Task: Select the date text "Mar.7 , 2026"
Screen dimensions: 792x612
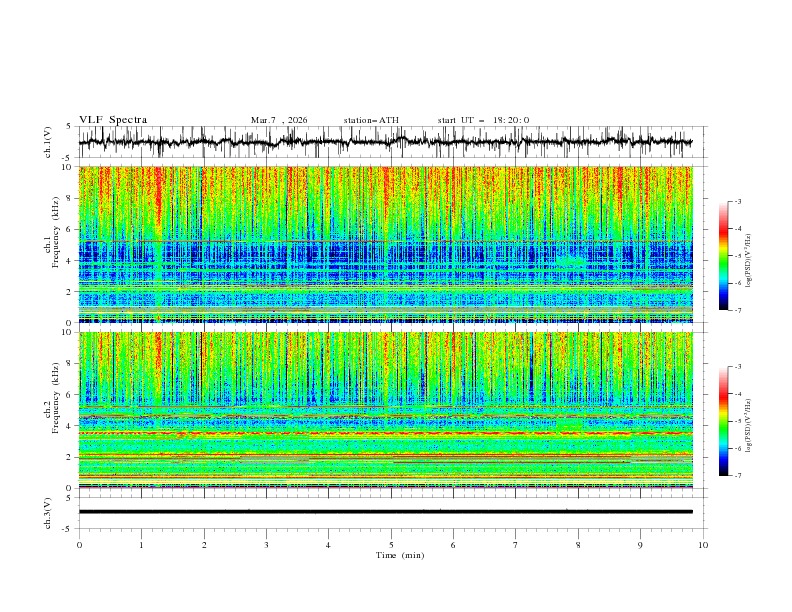Action: pos(279,120)
